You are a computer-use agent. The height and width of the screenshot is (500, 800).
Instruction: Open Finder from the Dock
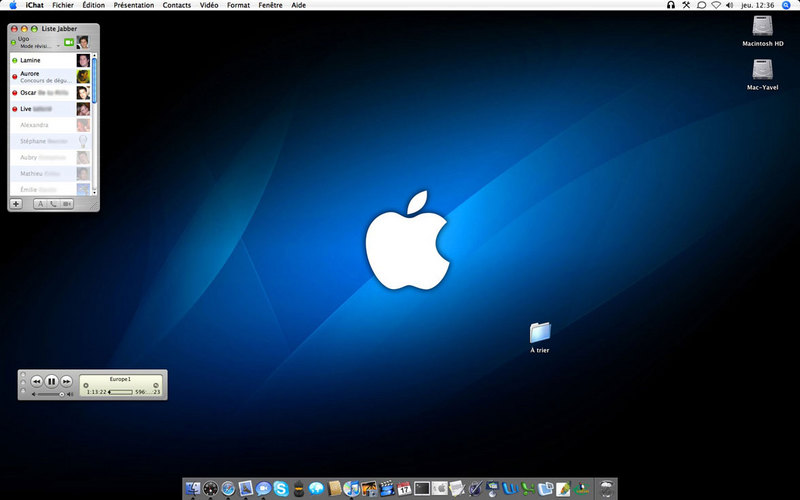193,488
